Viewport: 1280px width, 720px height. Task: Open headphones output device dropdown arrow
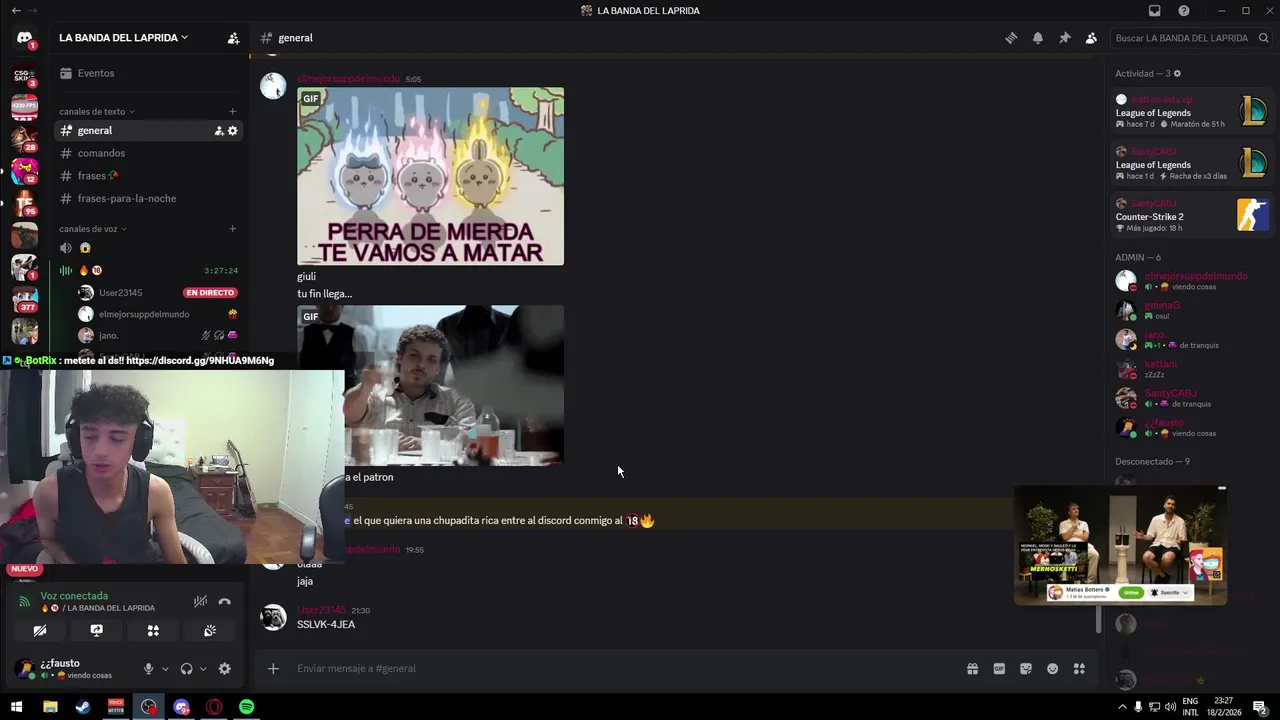pyautogui.click(x=203, y=669)
